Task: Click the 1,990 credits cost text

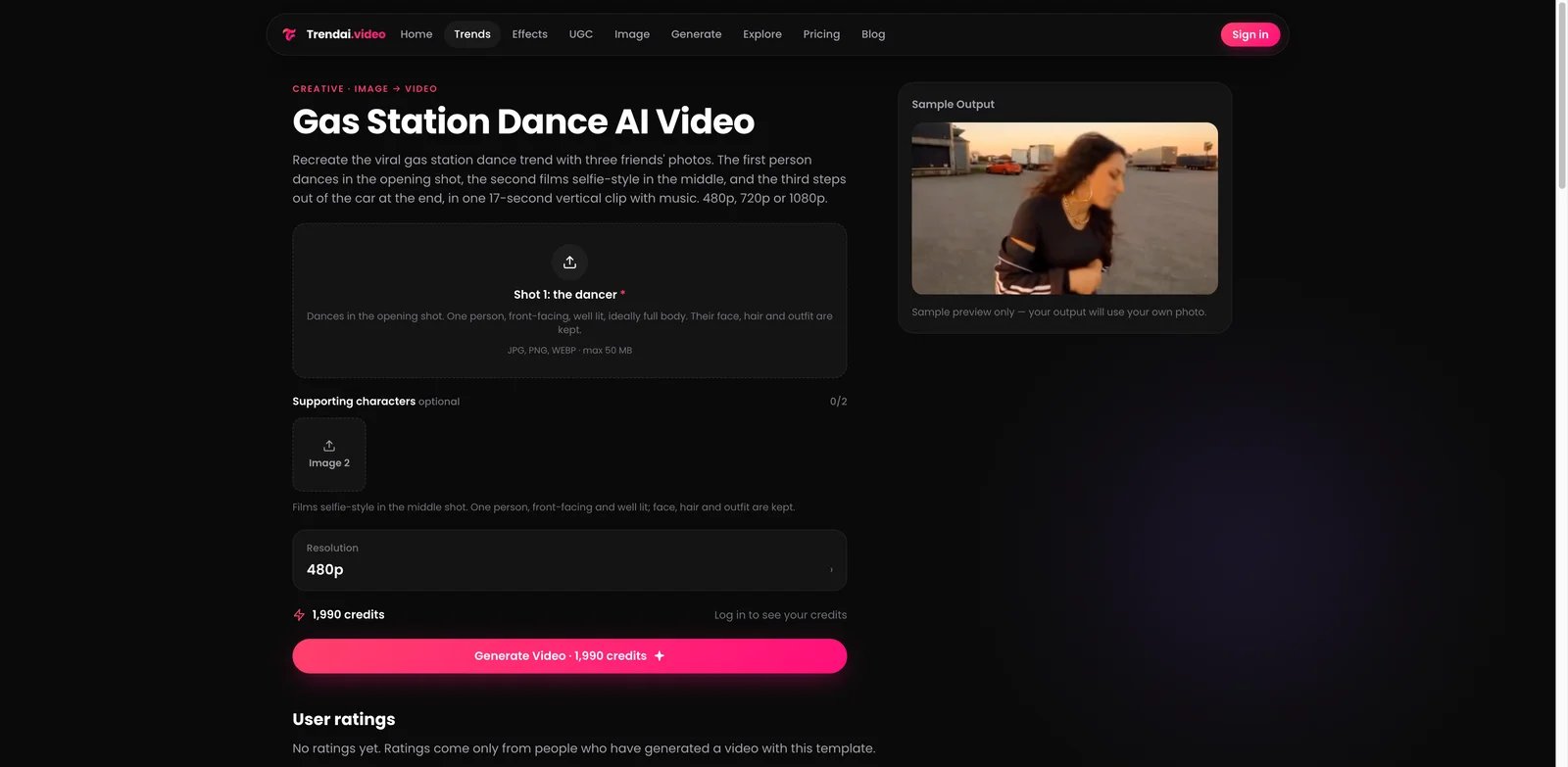Action: [348, 615]
